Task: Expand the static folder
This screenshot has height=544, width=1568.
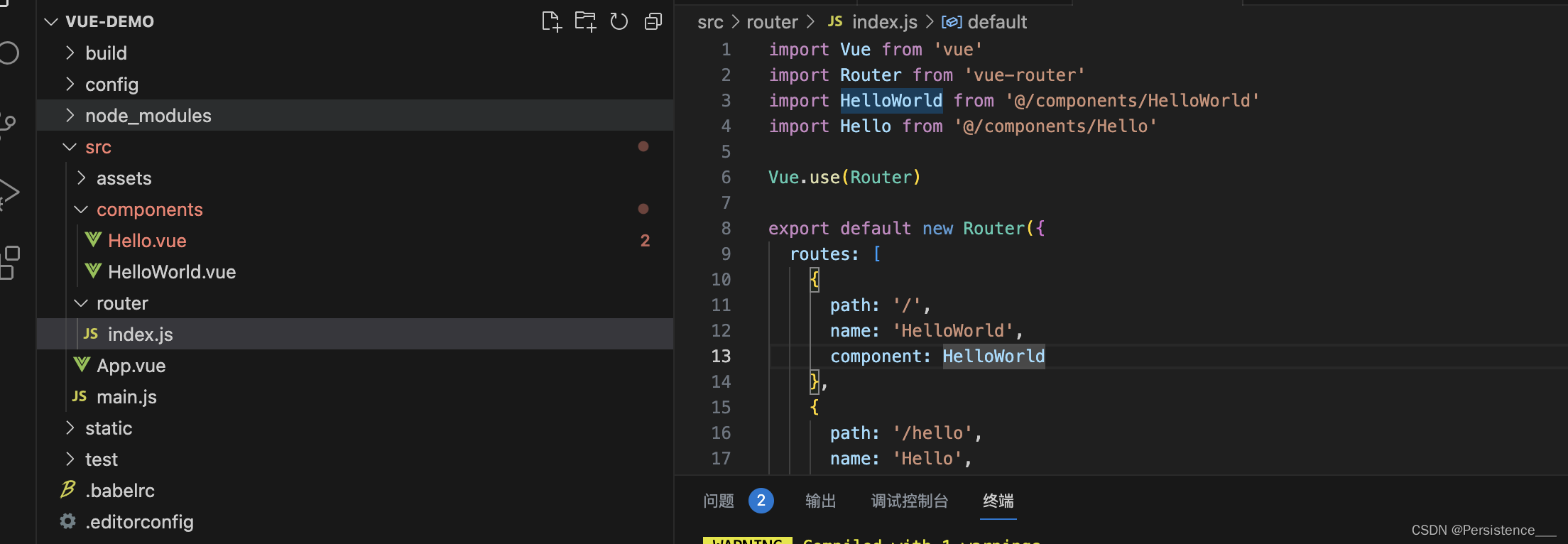Action: coord(70,428)
